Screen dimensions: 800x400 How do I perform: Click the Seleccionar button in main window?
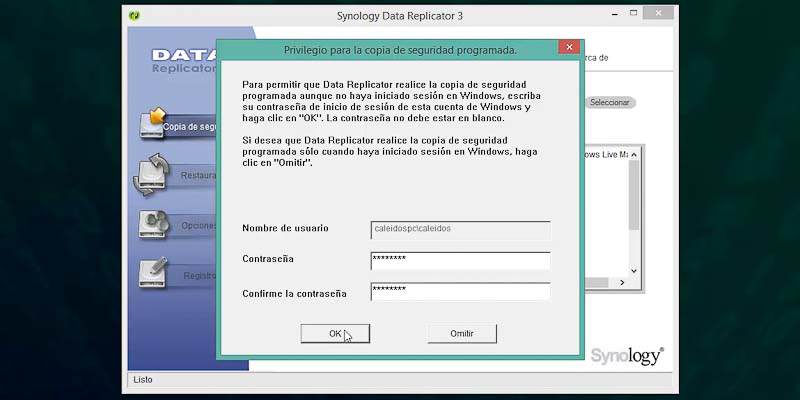[x=610, y=103]
